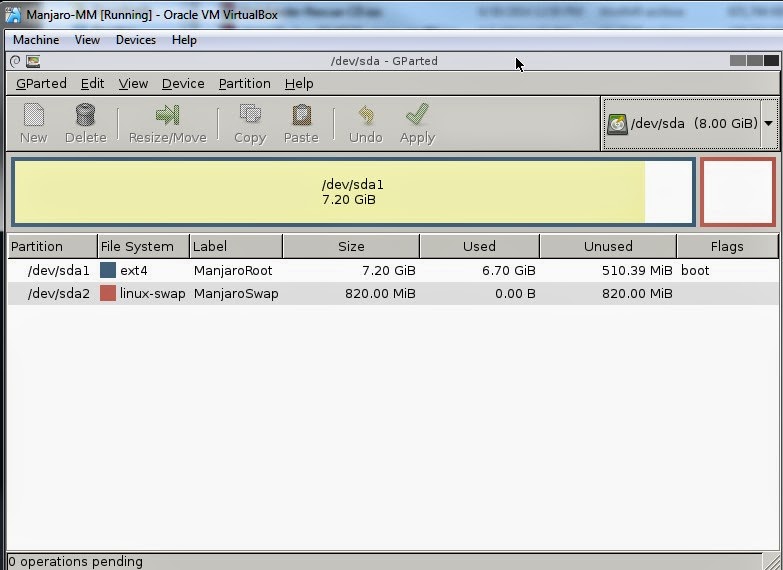Select the /dev/sda (8.00 GiB) device combo box
The image size is (783, 570).
tap(691, 124)
